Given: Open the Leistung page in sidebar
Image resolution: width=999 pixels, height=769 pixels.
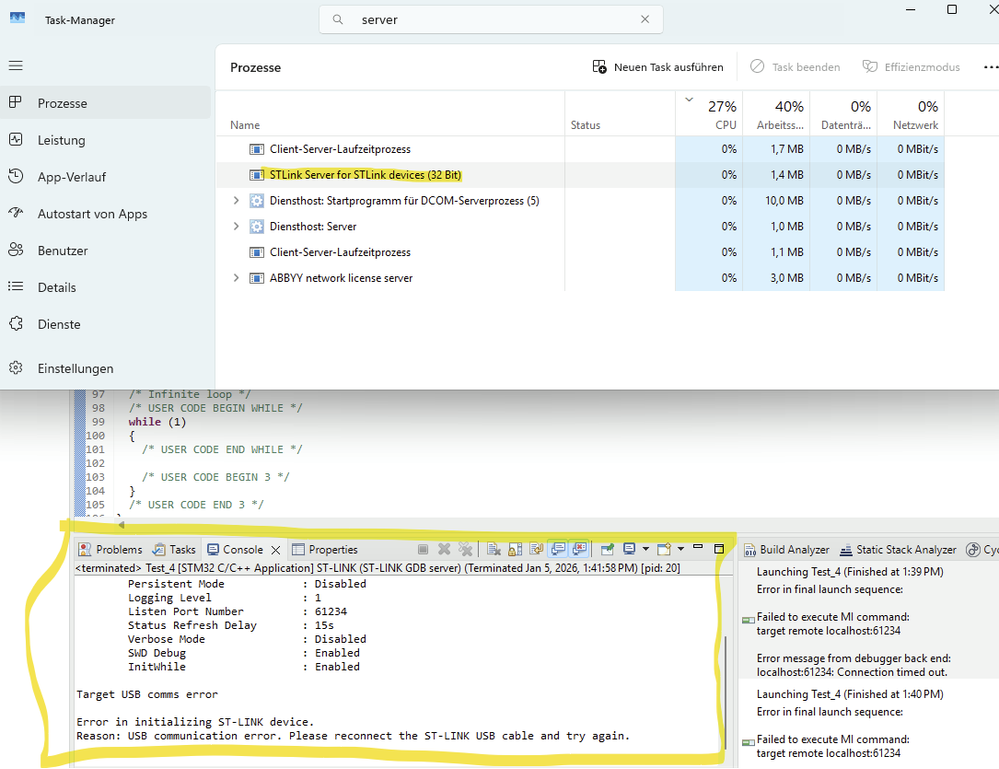Looking at the screenshot, I should [x=61, y=140].
